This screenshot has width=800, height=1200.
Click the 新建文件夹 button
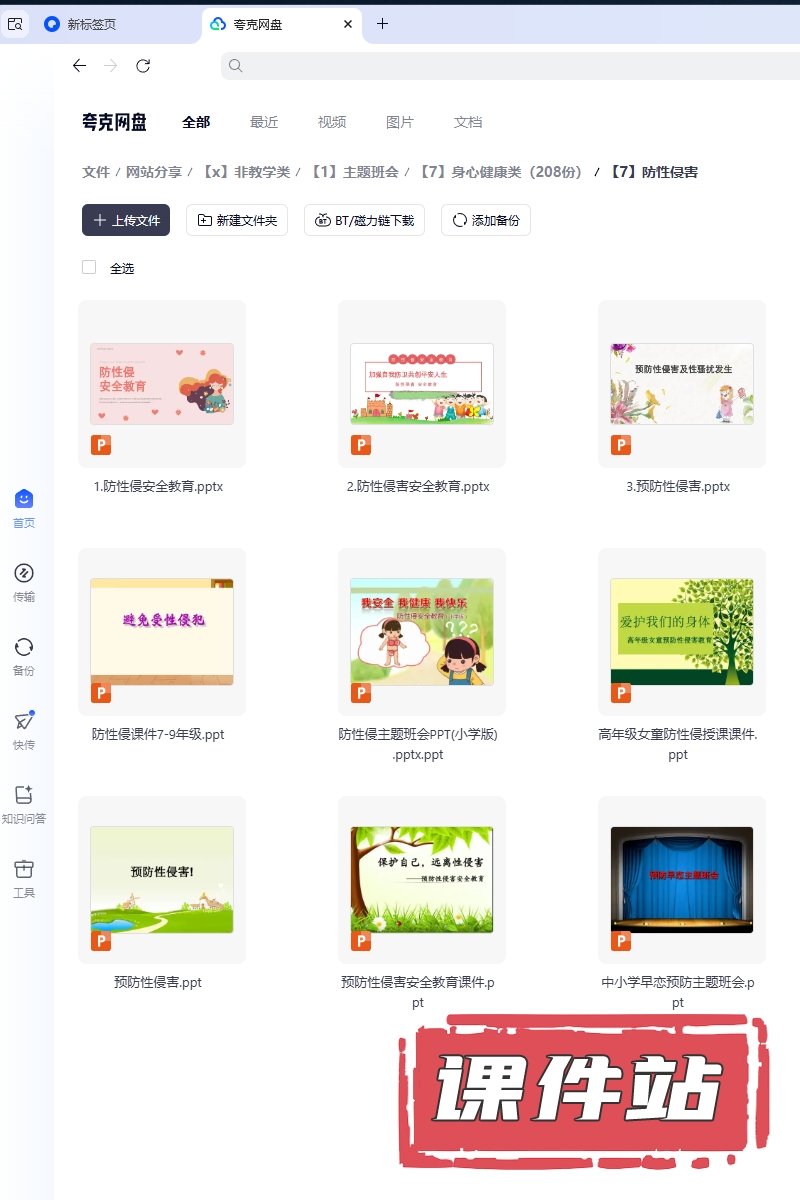[237, 220]
